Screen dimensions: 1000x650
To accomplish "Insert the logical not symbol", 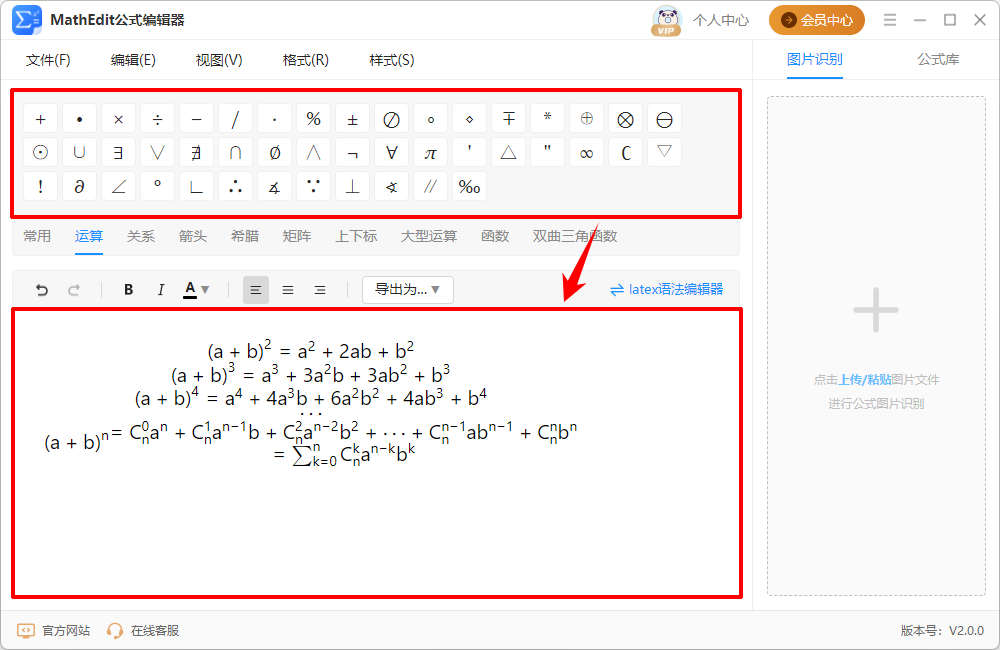I will [352, 153].
